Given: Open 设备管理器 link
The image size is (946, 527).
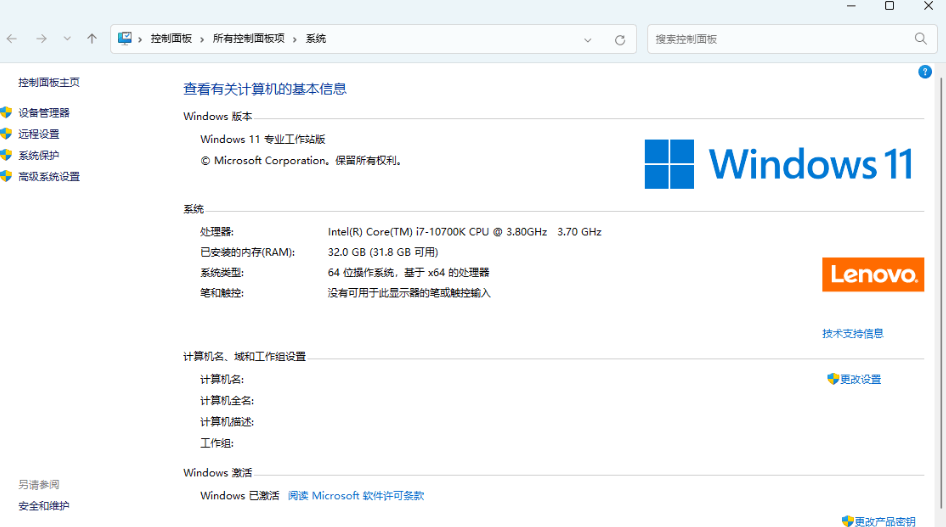Looking at the screenshot, I should [x=44, y=113].
